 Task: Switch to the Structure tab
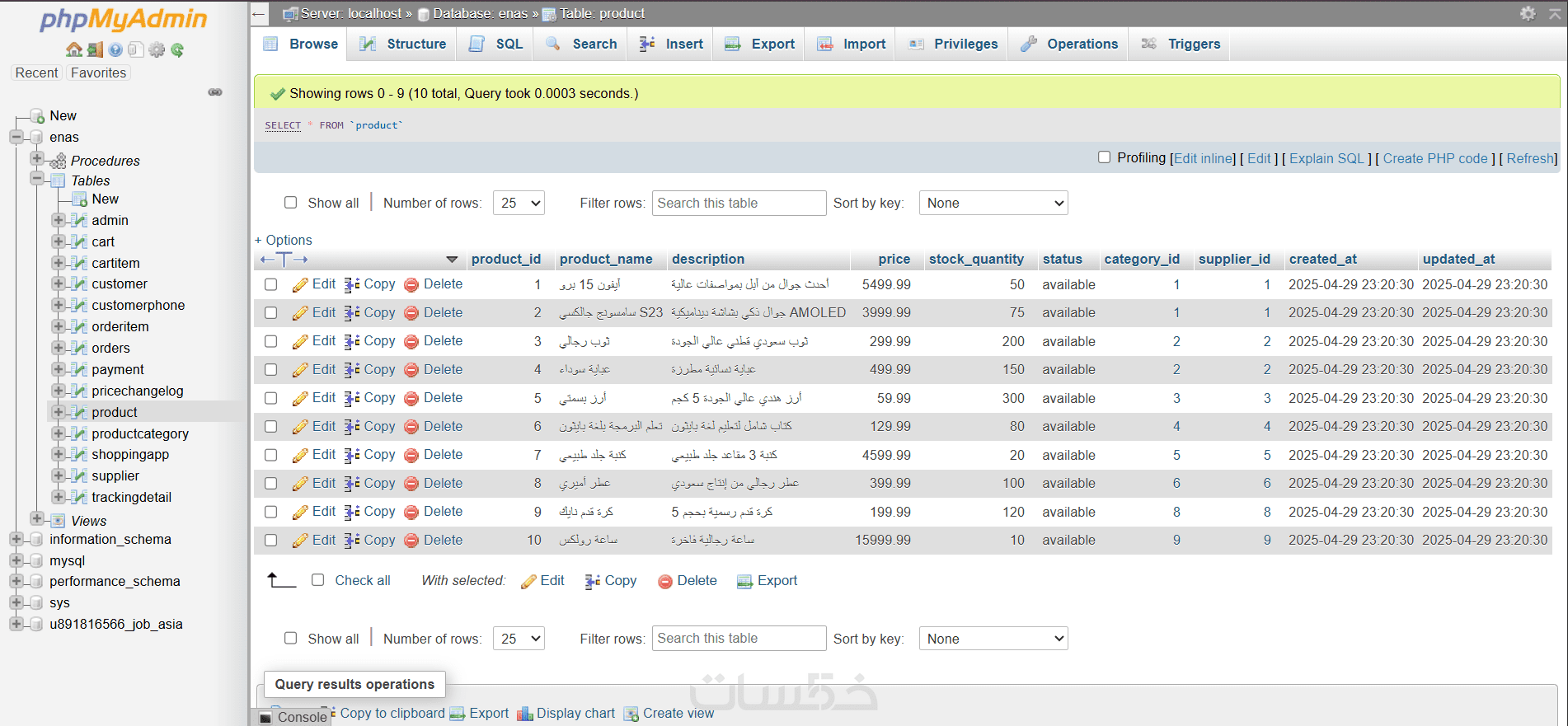[x=403, y=44]
